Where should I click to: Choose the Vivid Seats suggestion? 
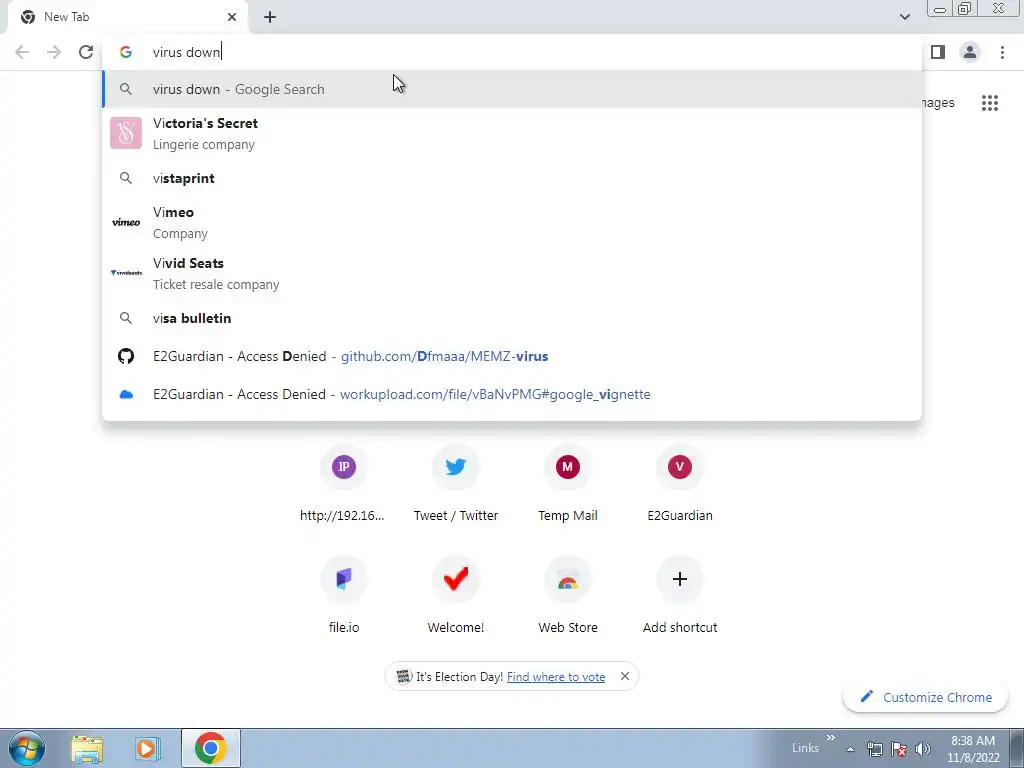pyautogui.click(x=512, y=274)
